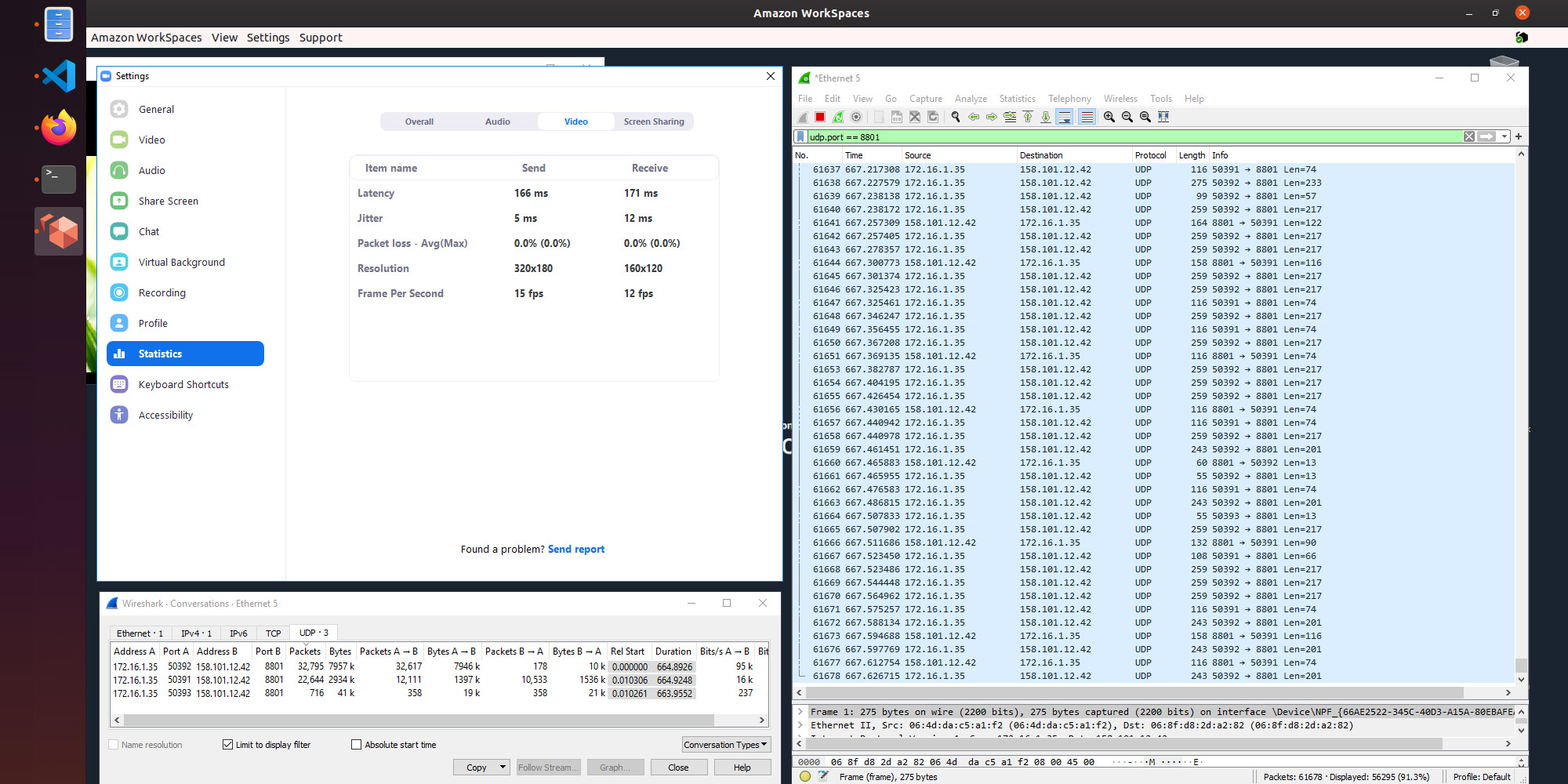Click the Send report link
Image resolution: width=1568 pixels, height=784 pixels.
576,550
